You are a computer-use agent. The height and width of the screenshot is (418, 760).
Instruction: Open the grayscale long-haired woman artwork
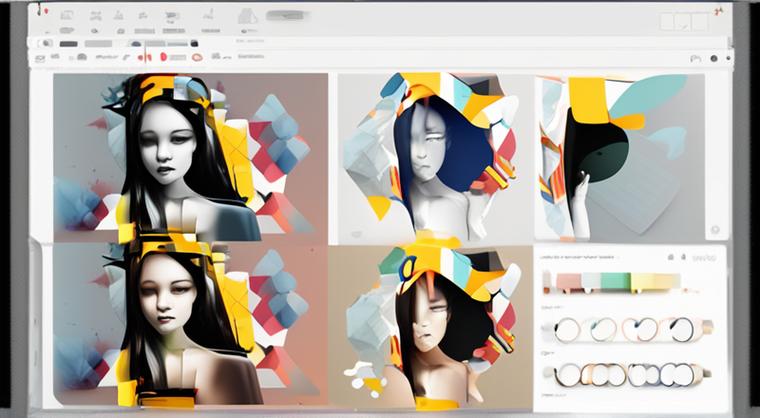point(190,158)
